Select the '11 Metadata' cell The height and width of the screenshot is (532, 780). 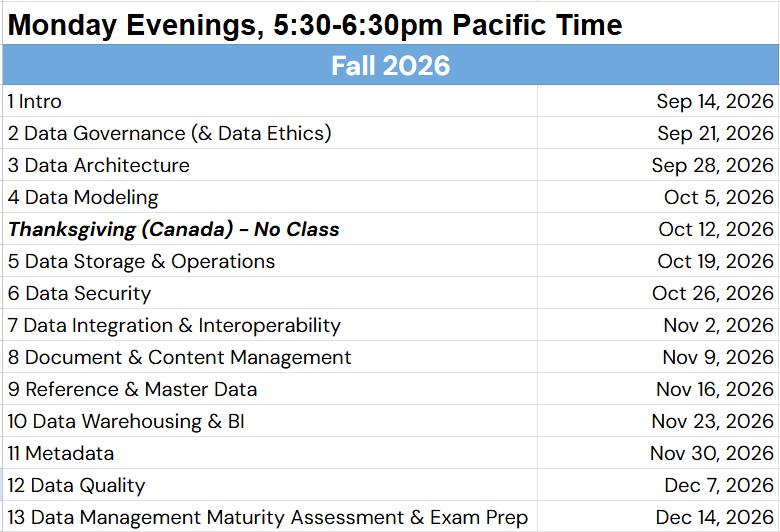pos(270,453)
